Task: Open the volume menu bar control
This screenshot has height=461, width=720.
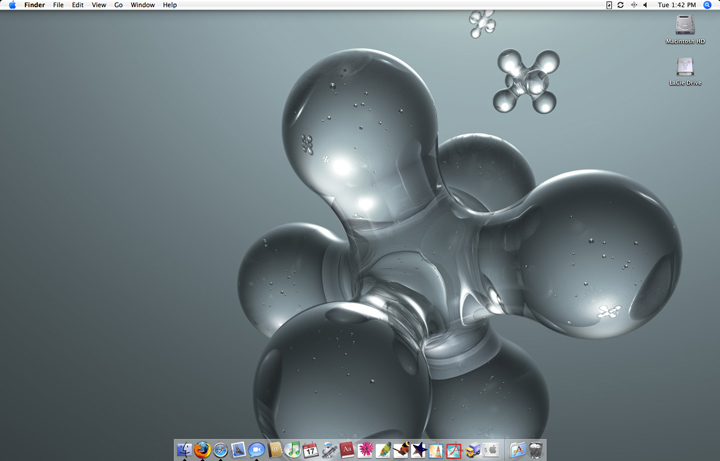Action: click(645, 5)
